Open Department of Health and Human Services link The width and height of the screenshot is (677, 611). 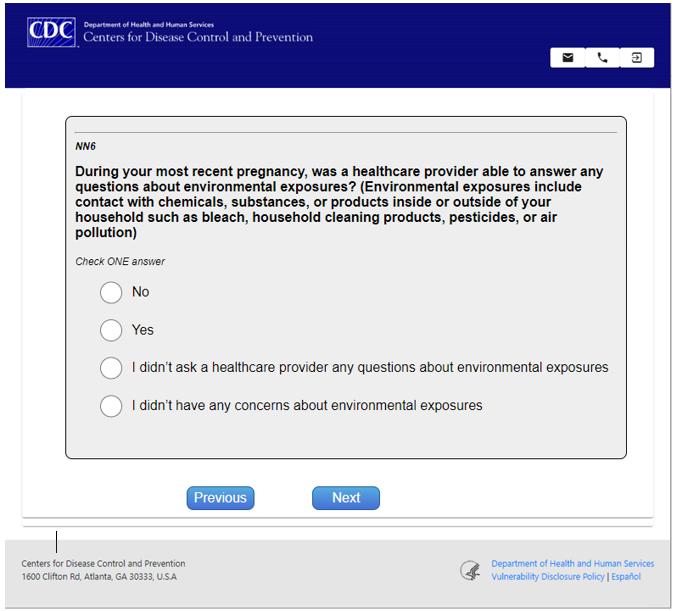point(572,564)
